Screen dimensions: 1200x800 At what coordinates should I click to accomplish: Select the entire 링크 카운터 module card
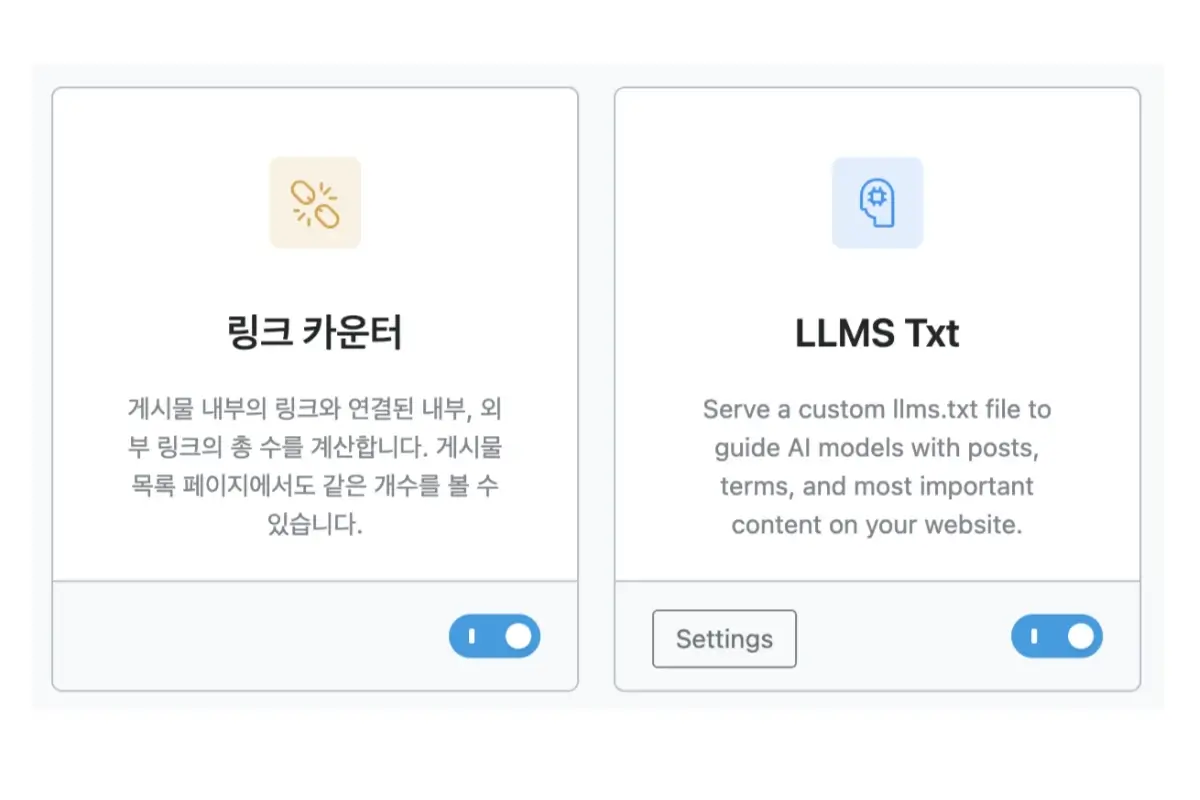pyautogui.click(x=315, y=388)
